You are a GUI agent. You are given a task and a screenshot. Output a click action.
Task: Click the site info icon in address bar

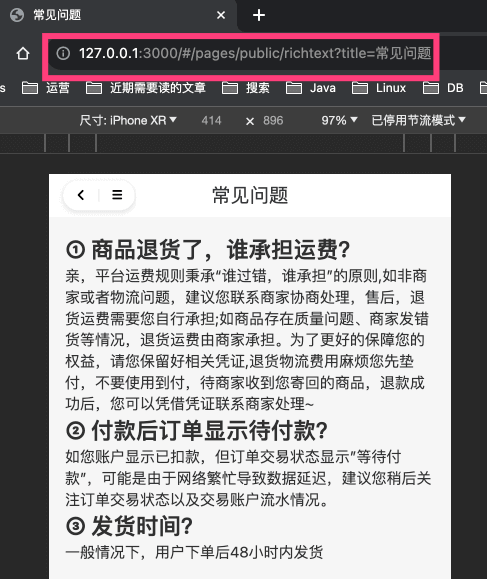(63, 54)
